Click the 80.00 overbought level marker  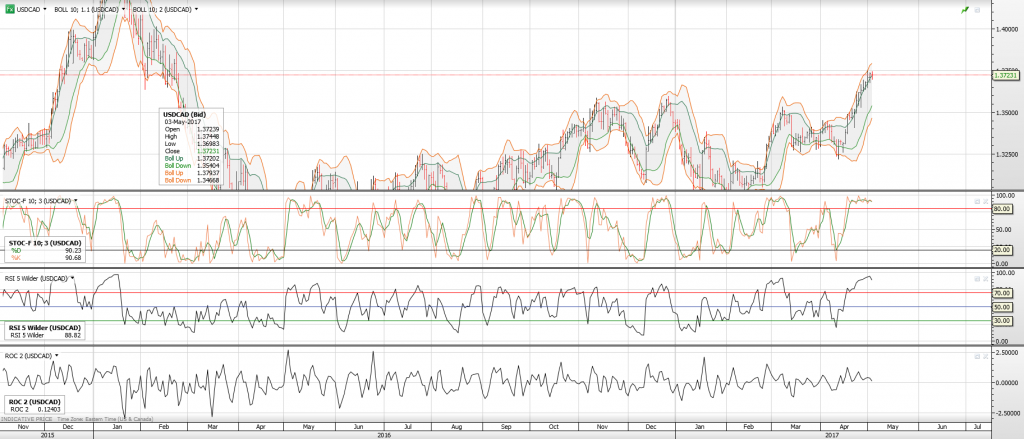pos(1004,208)
